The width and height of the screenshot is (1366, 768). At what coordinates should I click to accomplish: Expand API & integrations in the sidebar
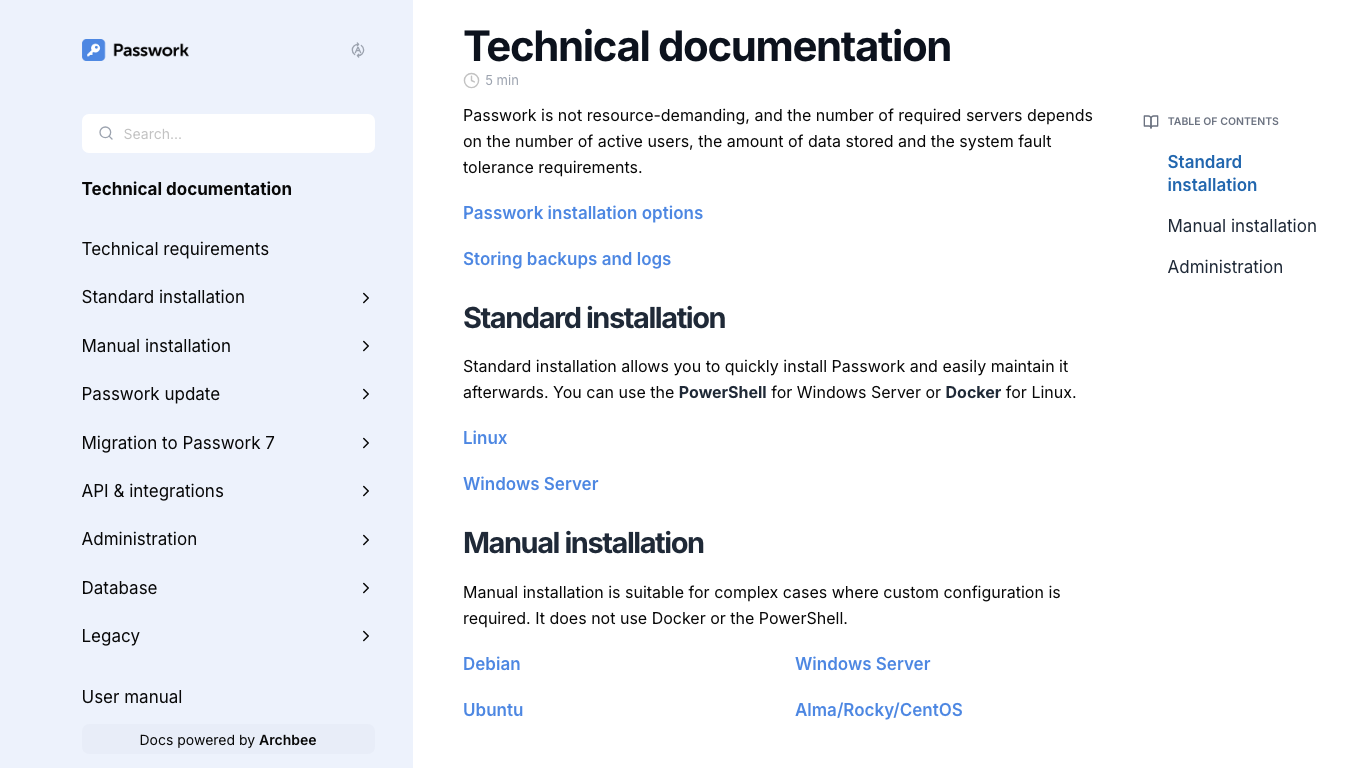[x=366, y=491]
